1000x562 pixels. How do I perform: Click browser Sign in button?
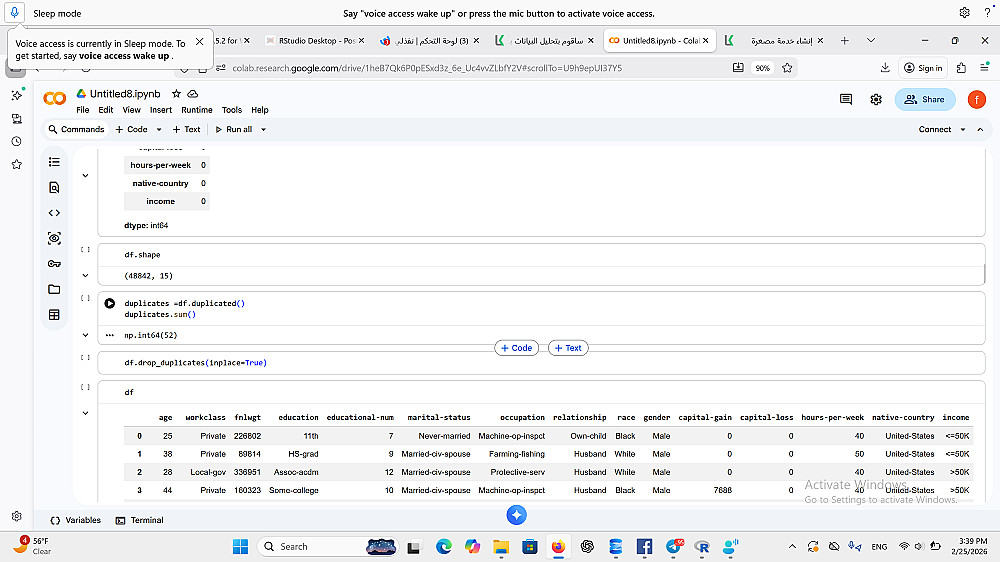pyautogui.click(x=923, y=68)
